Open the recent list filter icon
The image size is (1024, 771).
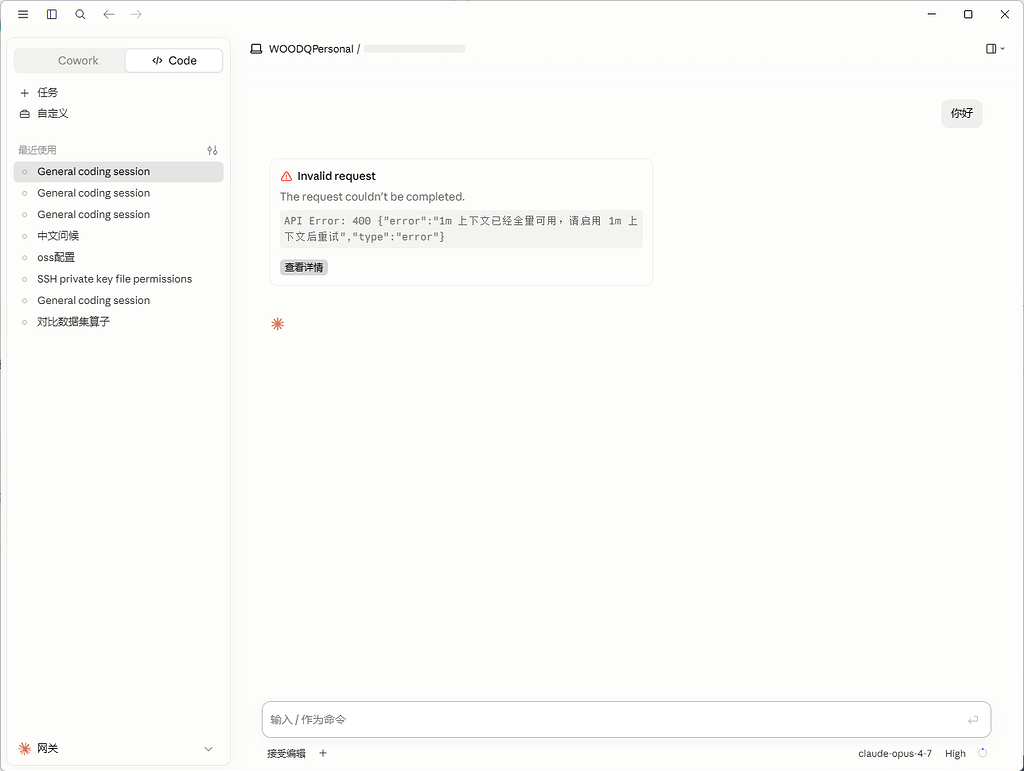coord(212,150)
